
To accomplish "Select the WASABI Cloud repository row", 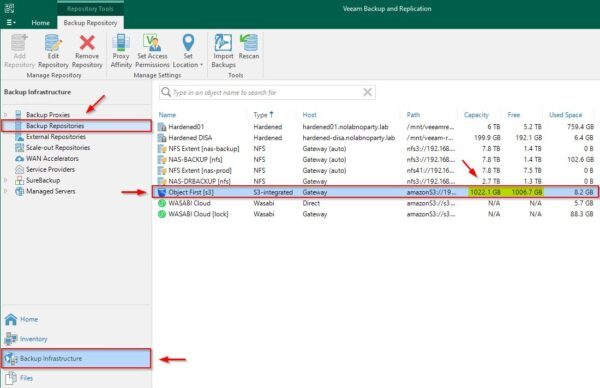I will pos(376,203).
